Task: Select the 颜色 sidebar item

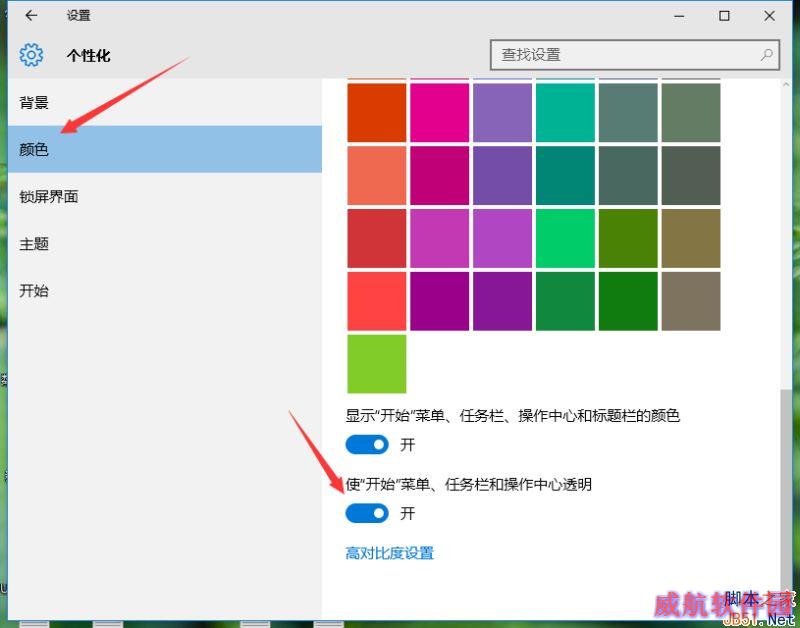Action: coord(165,149)
